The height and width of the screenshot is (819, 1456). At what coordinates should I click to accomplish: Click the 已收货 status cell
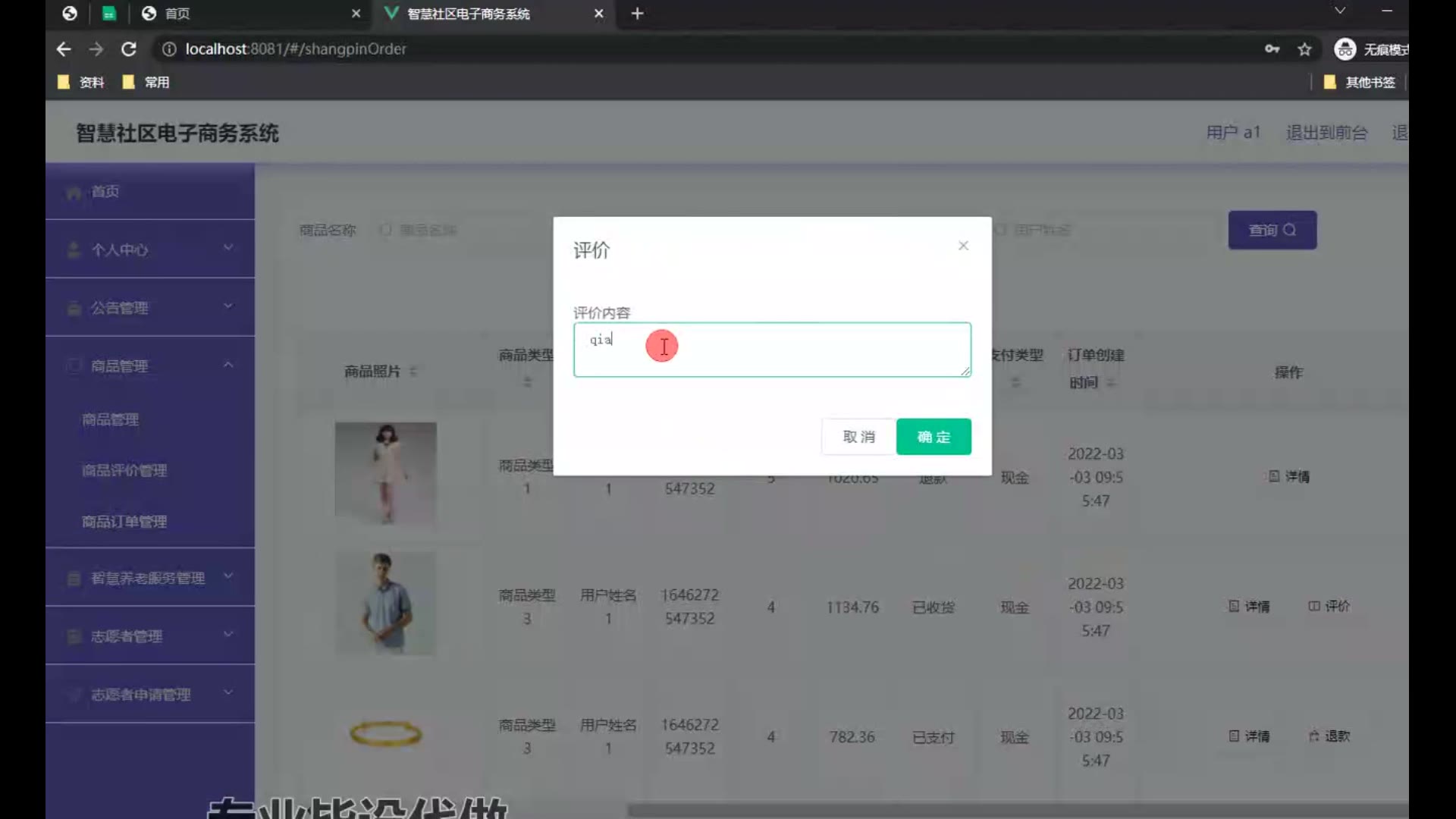tap(934, 607)
